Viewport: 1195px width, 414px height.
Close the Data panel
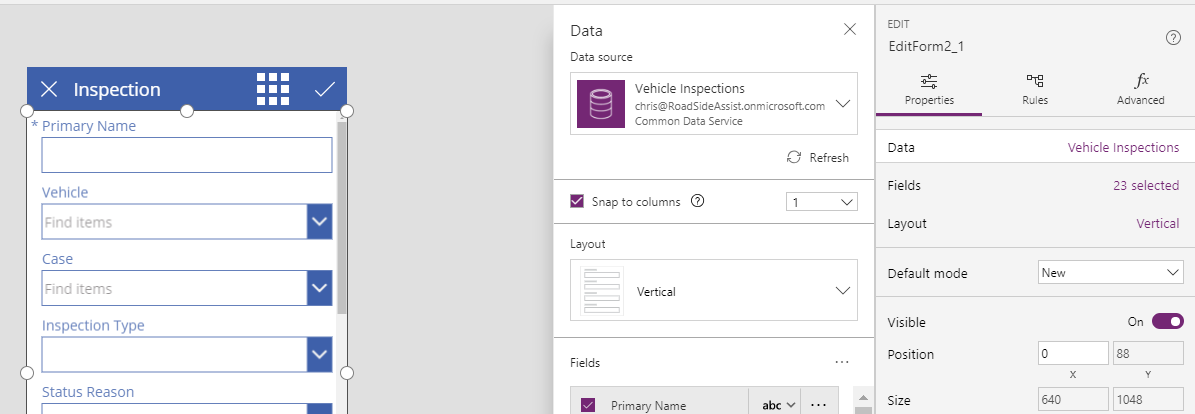click(x=850, y=30)
